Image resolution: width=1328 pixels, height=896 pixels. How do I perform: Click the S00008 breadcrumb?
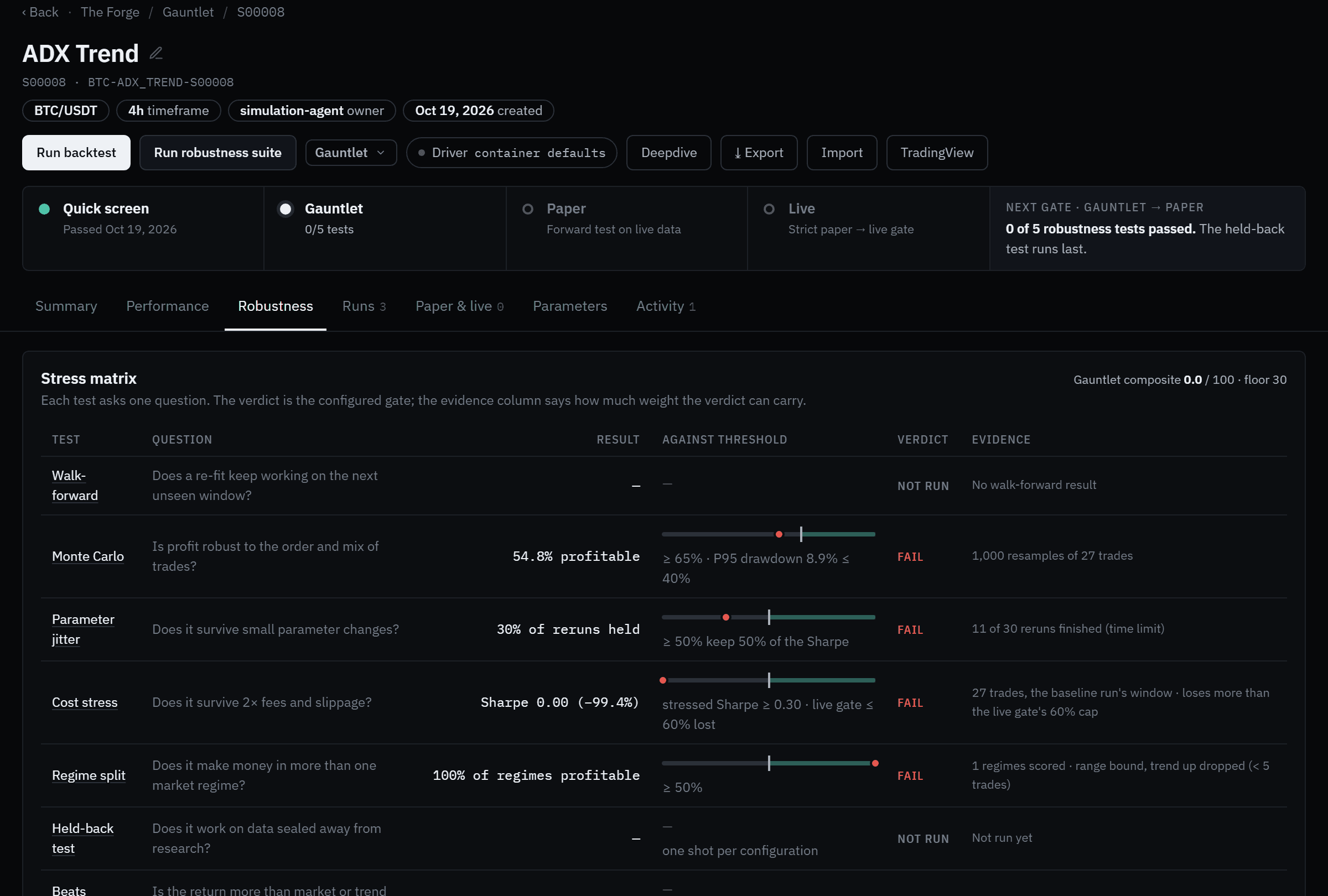(261, 12)
